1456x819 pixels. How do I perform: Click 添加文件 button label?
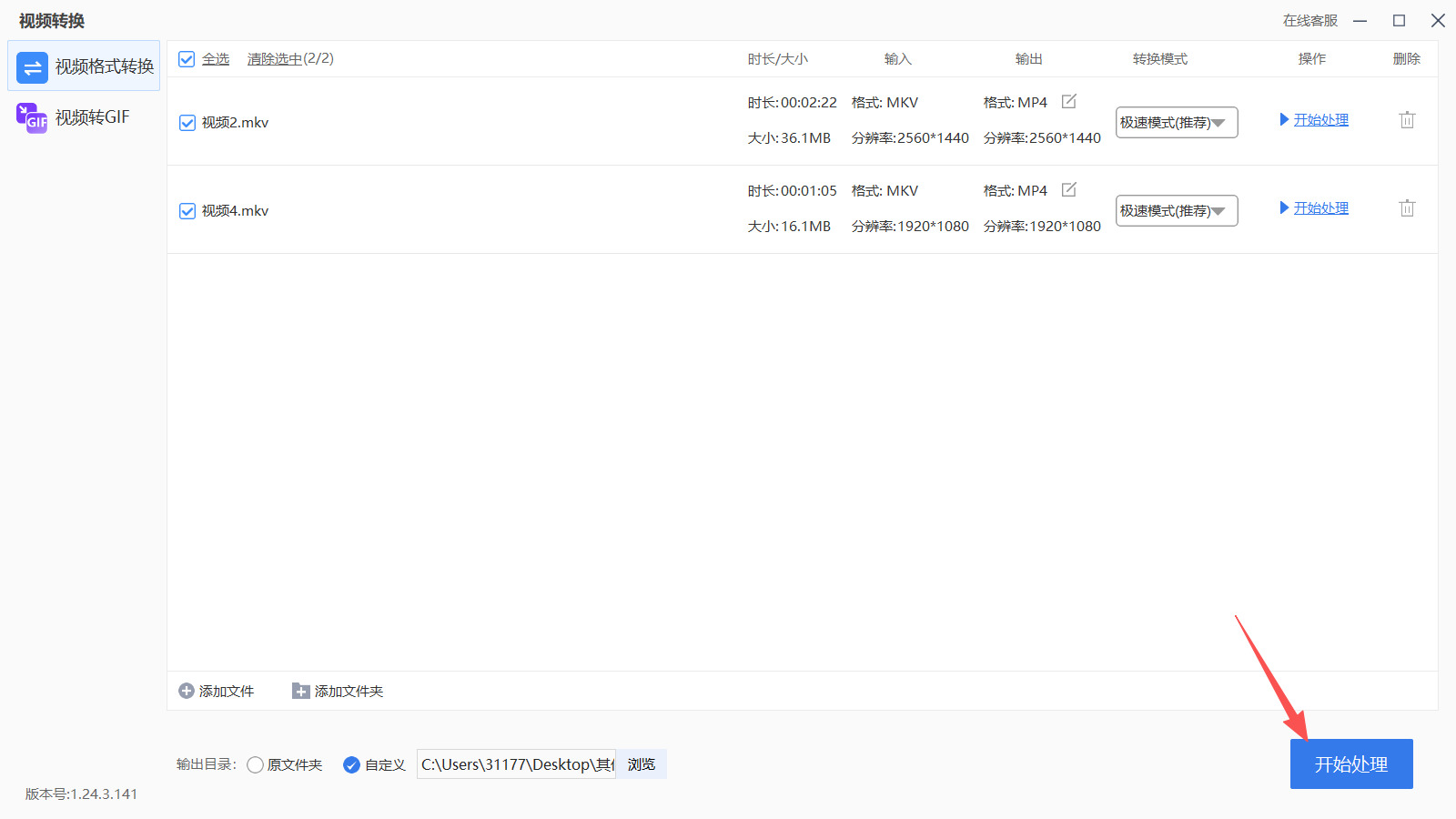(227, 692)
